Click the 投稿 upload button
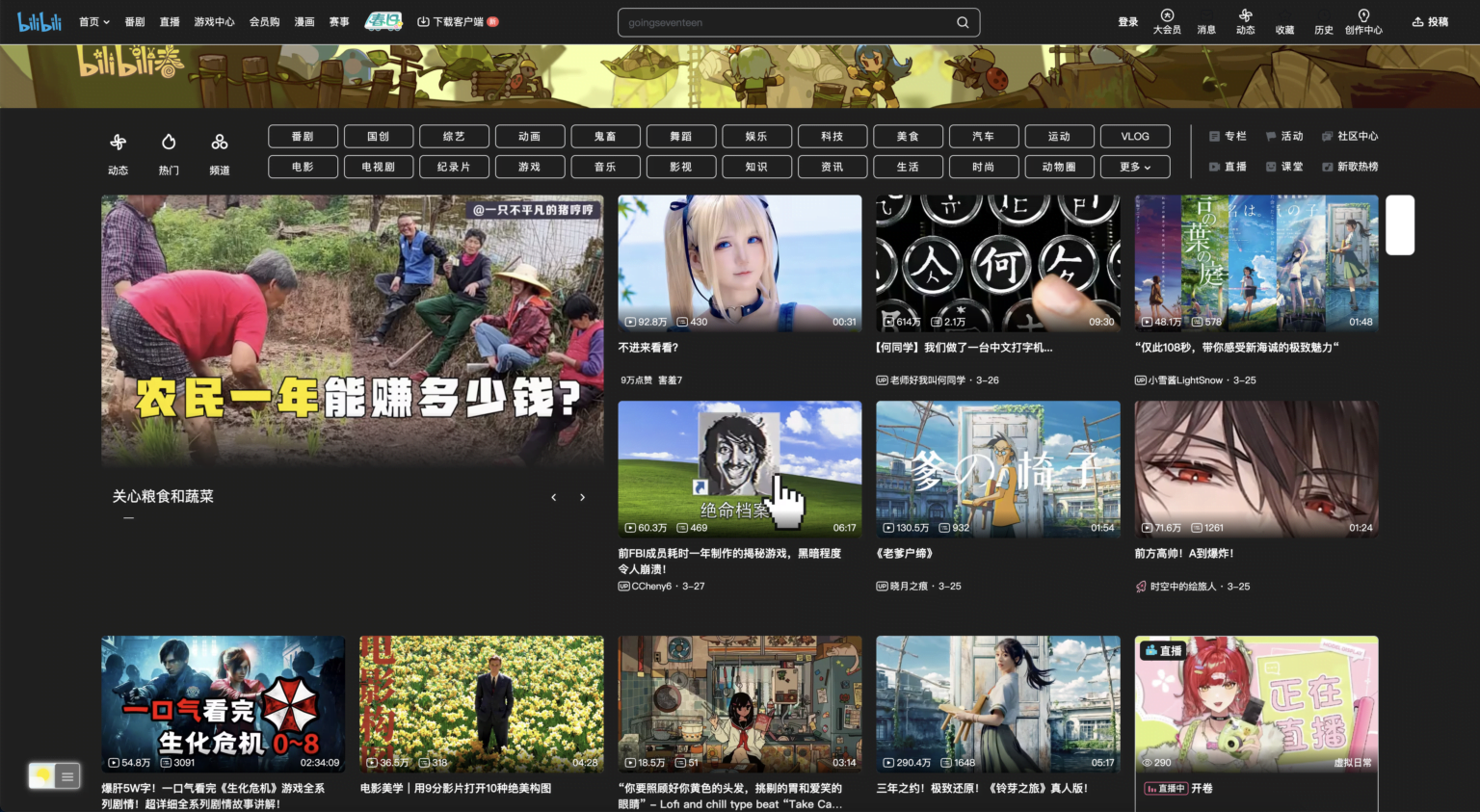This screenshot has width=1480, height=812. click(1430, 21)
